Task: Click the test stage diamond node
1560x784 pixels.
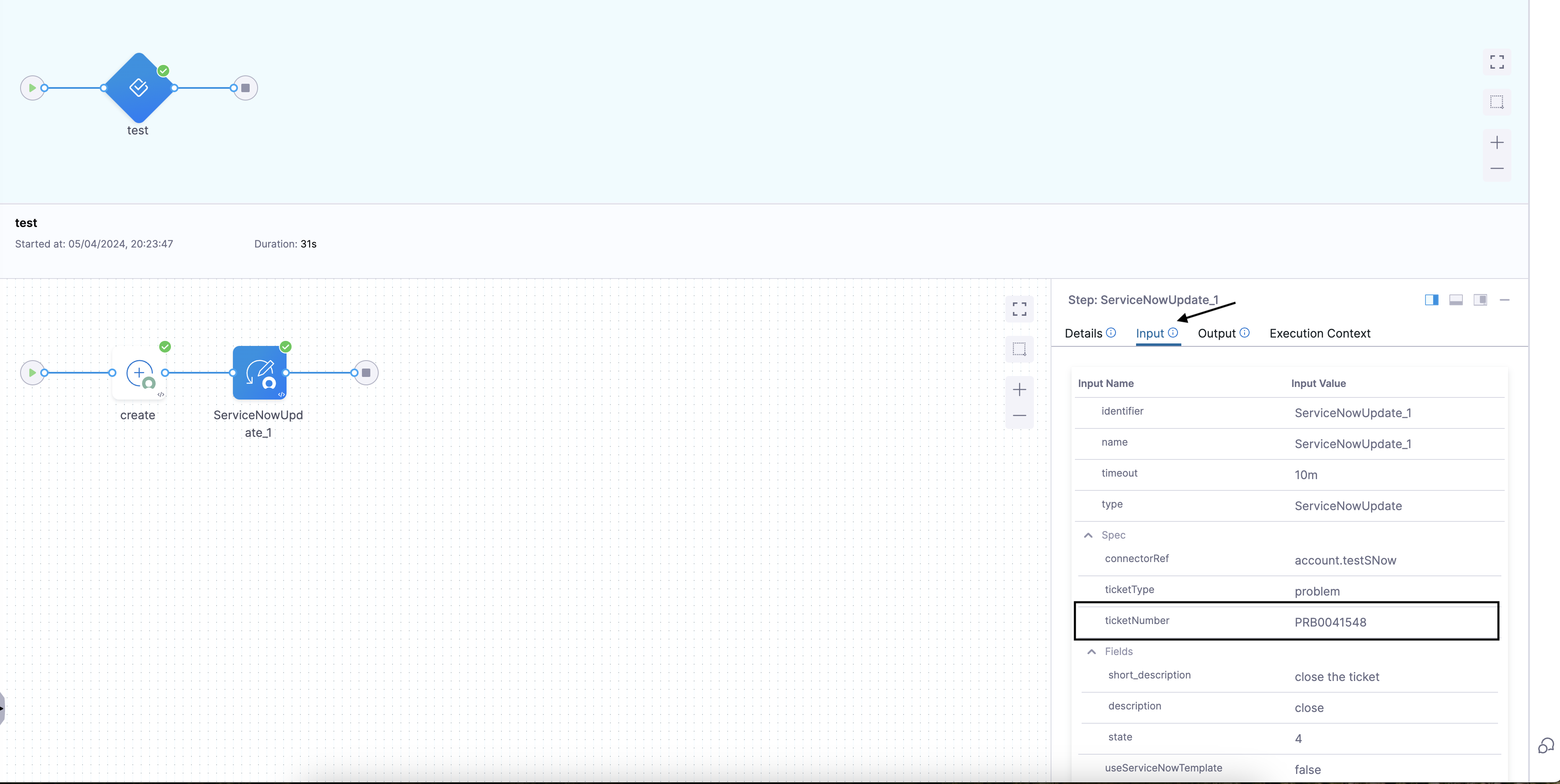Action: (139, 88)
